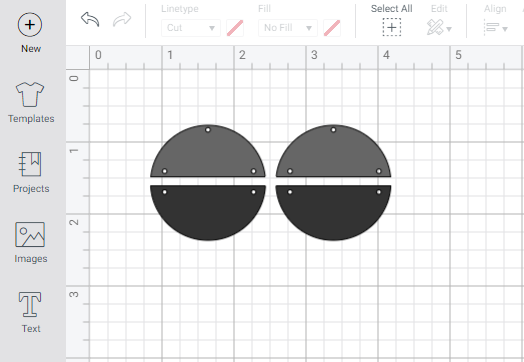Click the Images label
This screenshot has height=362, width=524.
pos(31,258)
